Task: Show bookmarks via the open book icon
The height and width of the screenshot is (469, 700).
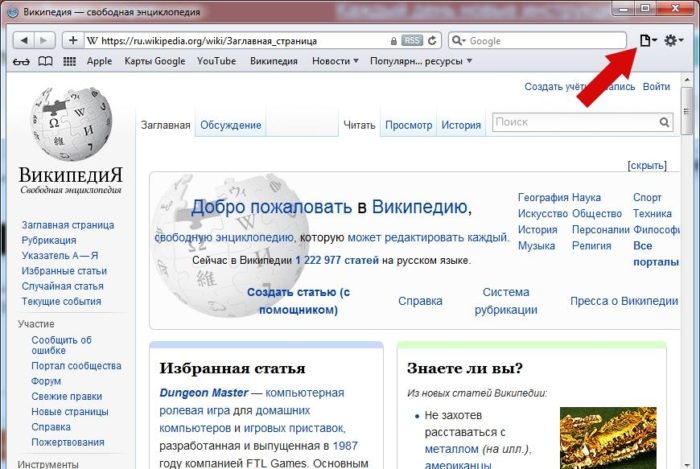Action: (45, 61)
